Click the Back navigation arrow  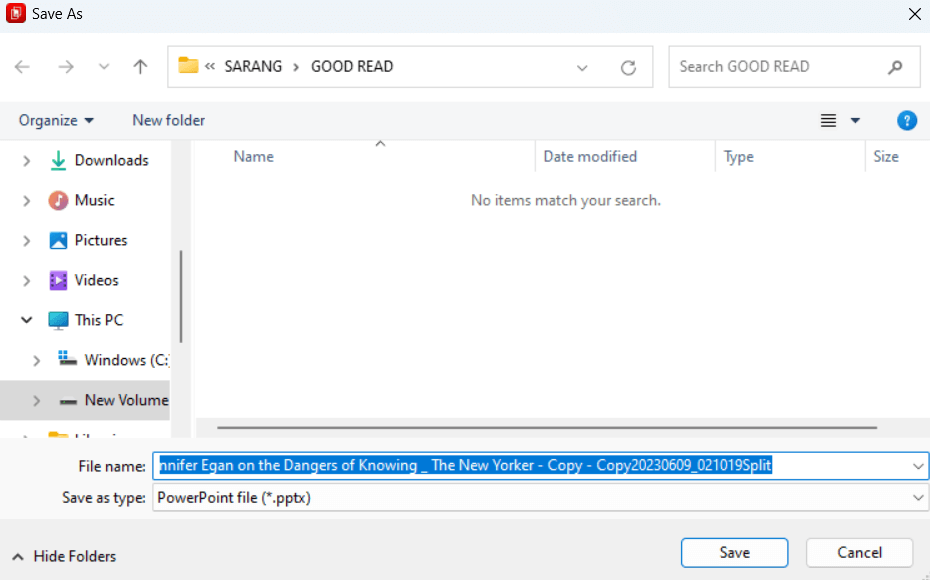23,67
